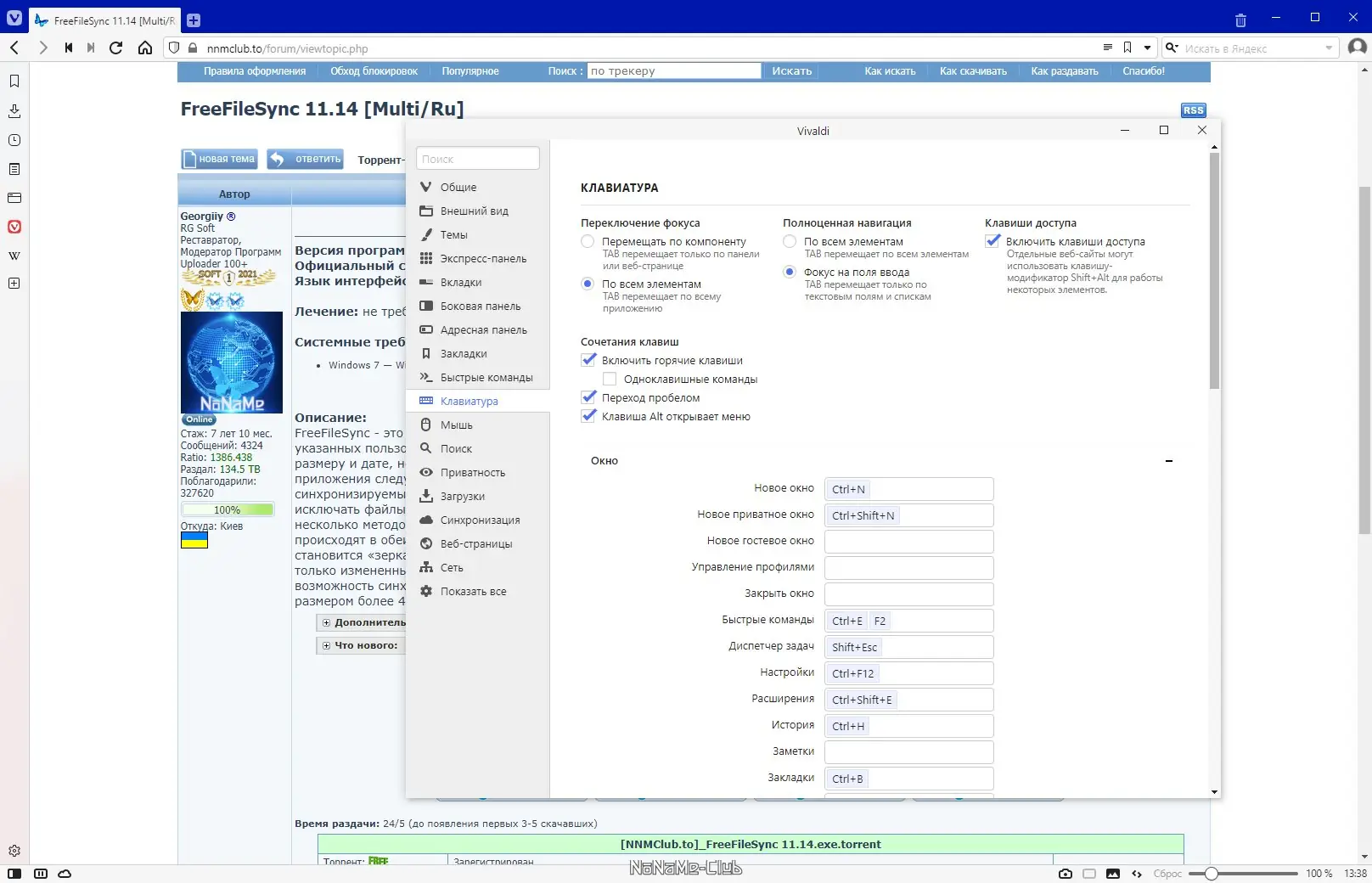The height and width of the screenshot is (883, 1372).
Task: Go to the home page
Action: pyautogui.click(x=145, y=48)
